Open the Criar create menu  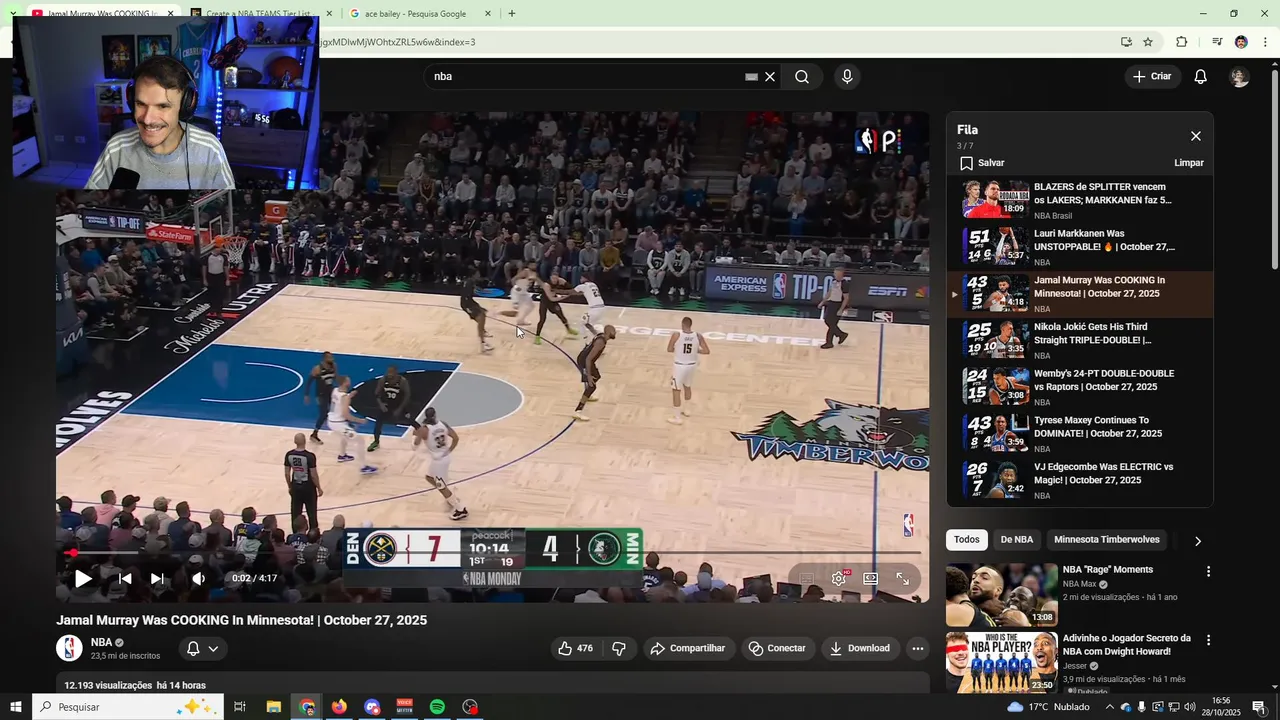click(1152, 77)
